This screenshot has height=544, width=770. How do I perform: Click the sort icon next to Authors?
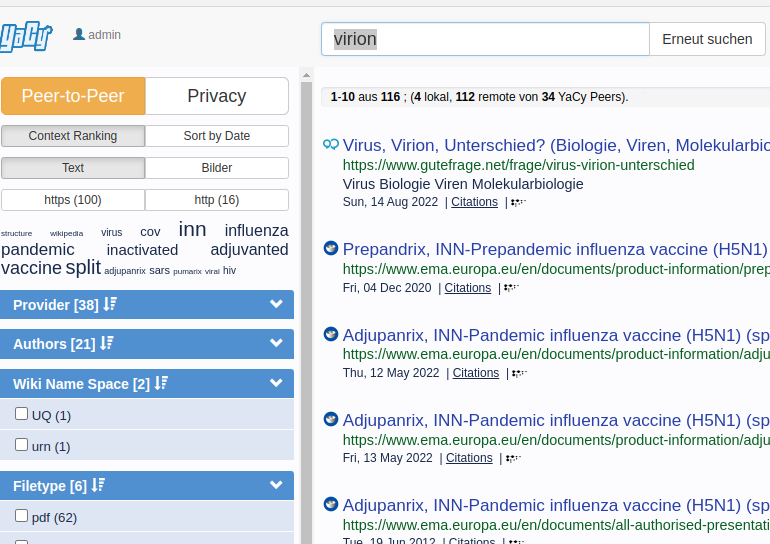(x=107, y=344)
